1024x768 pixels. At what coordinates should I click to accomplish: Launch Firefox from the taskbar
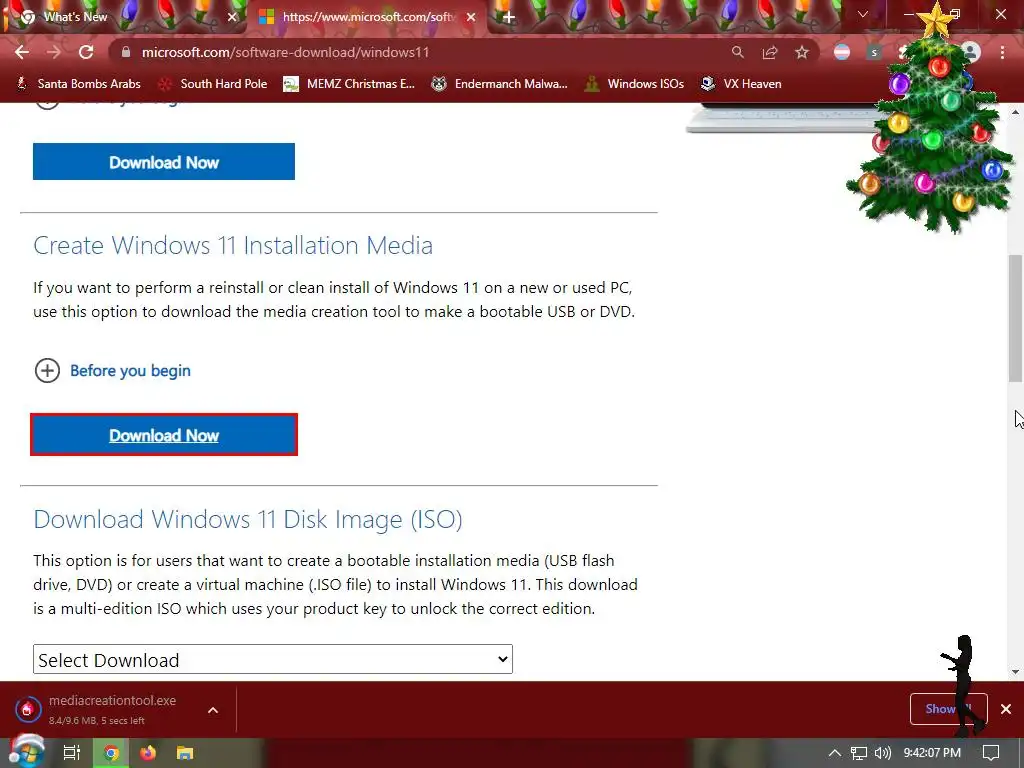tap(148, 753)
